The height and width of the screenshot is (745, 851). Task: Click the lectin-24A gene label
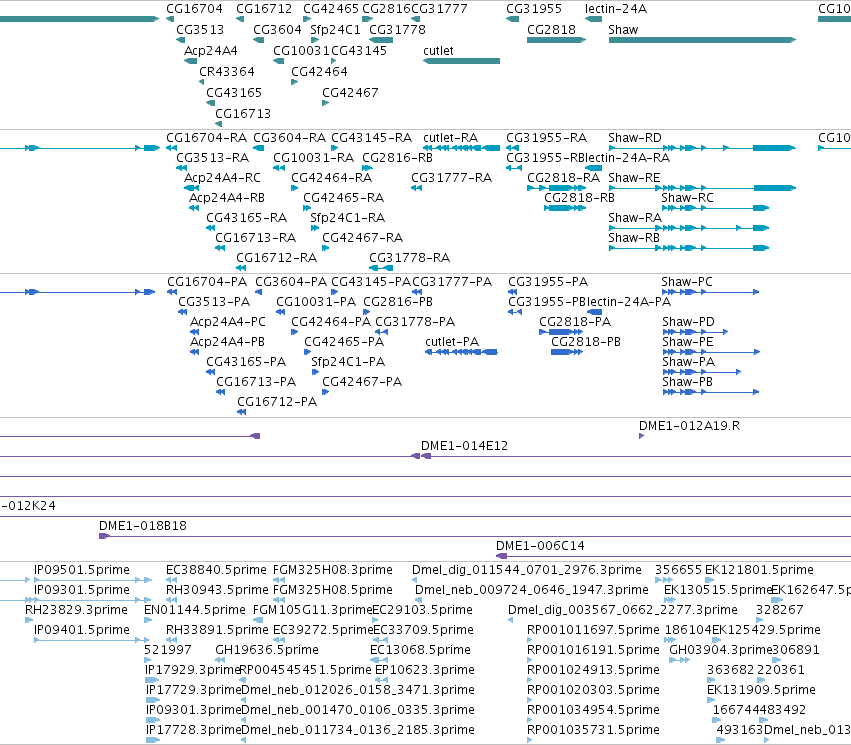(x=616, y=9)
